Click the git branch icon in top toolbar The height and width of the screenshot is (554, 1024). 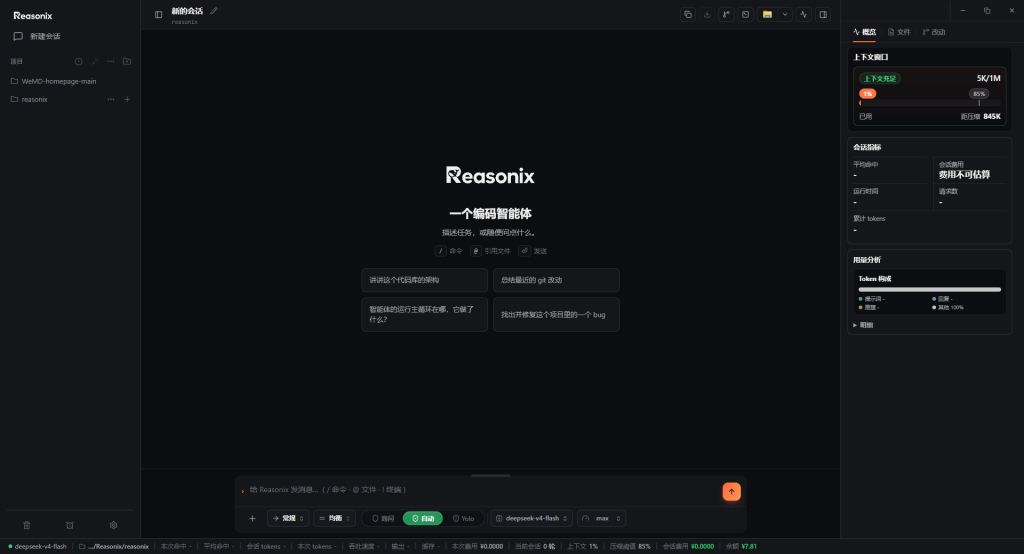pyautogui.click(x=726, y=14)
